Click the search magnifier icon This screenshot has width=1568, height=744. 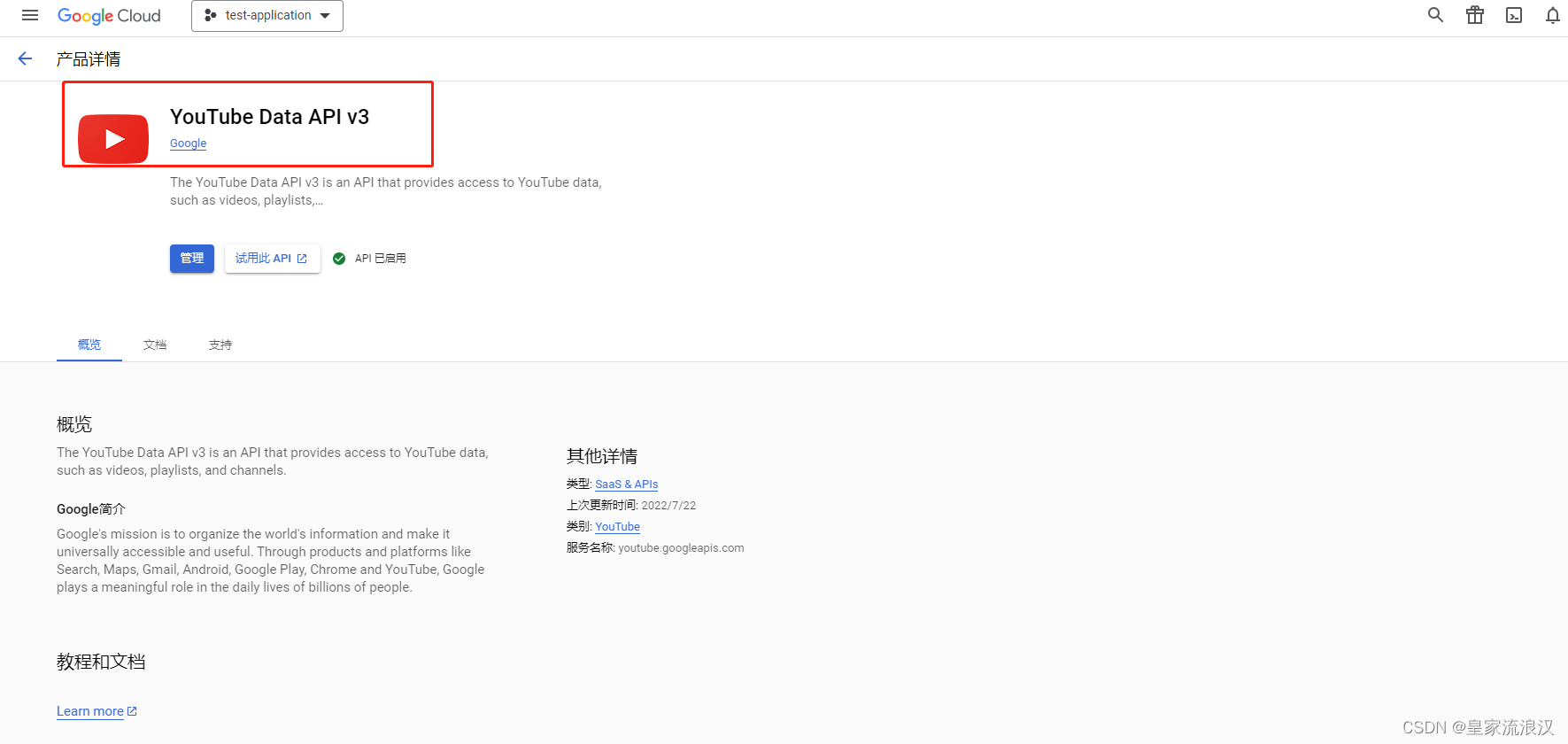[x=1435, y=15]
